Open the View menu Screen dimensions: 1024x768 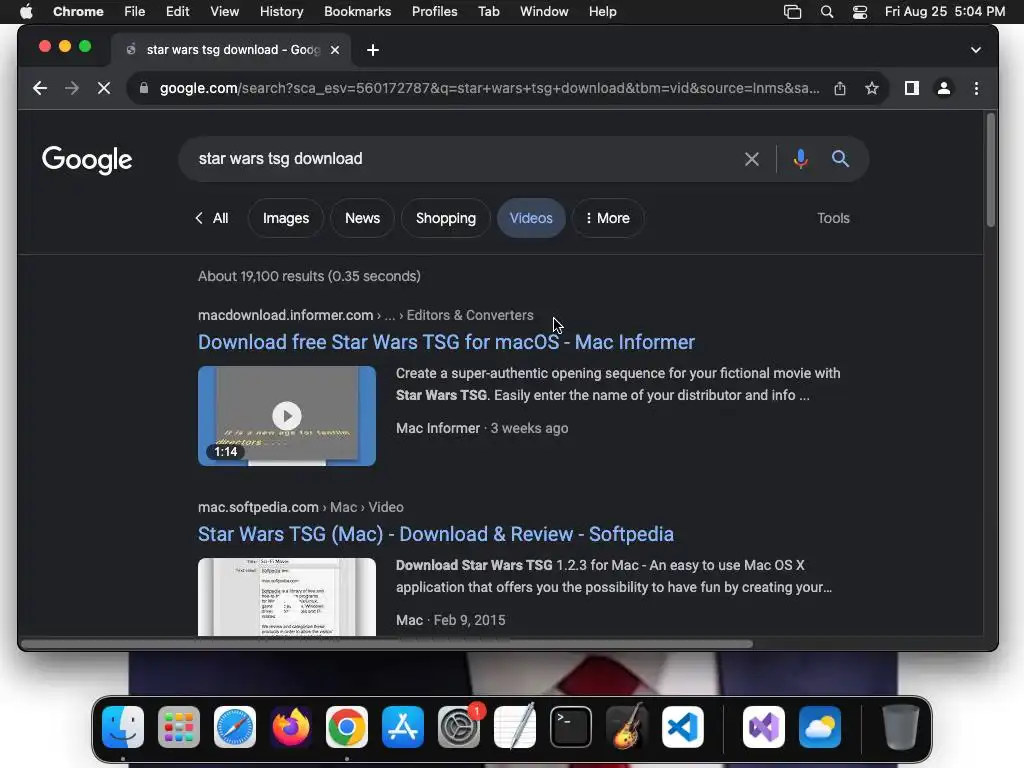[x=225, y=12]
